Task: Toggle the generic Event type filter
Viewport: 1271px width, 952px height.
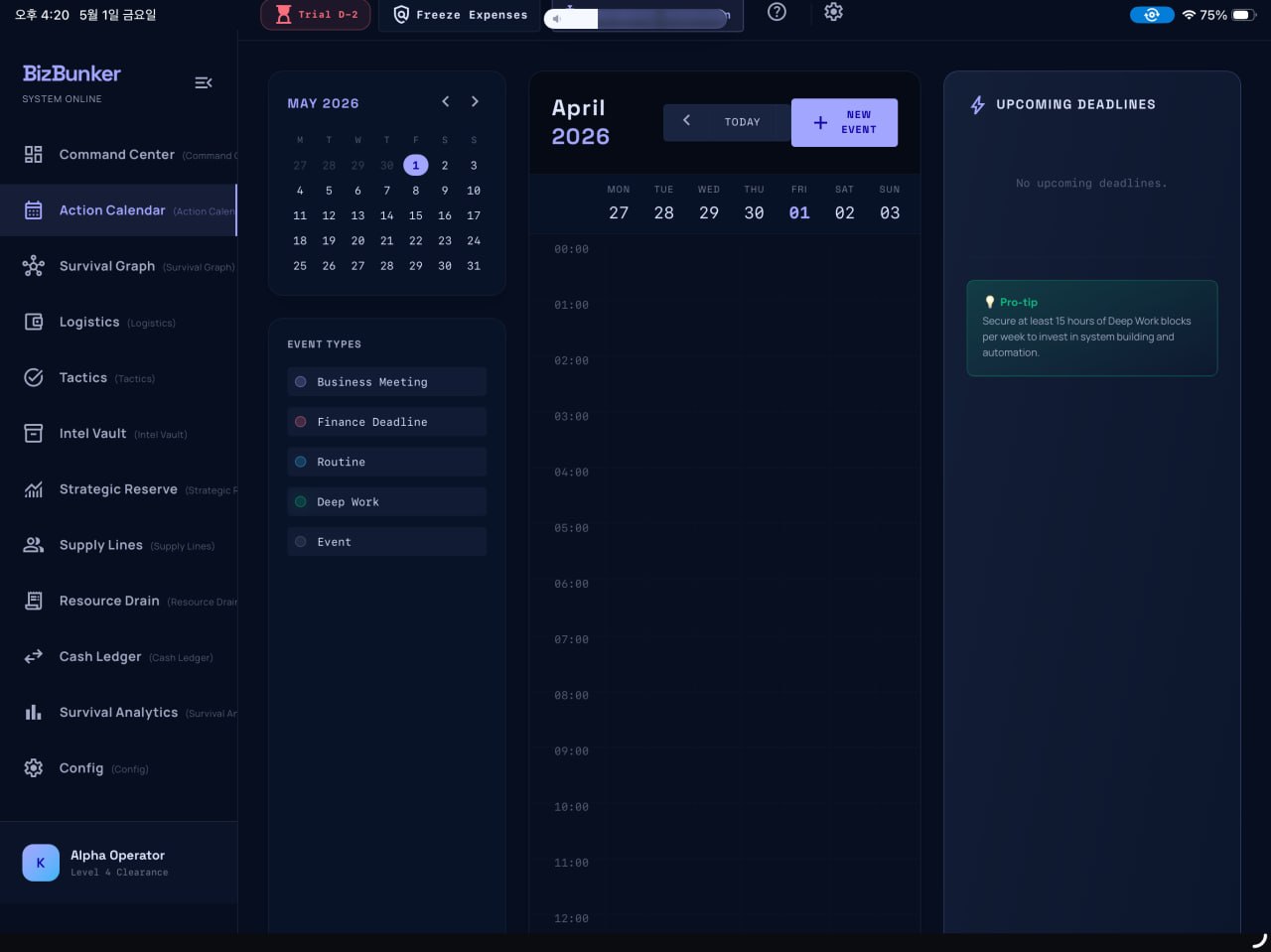Action: [x=387, y=542]
